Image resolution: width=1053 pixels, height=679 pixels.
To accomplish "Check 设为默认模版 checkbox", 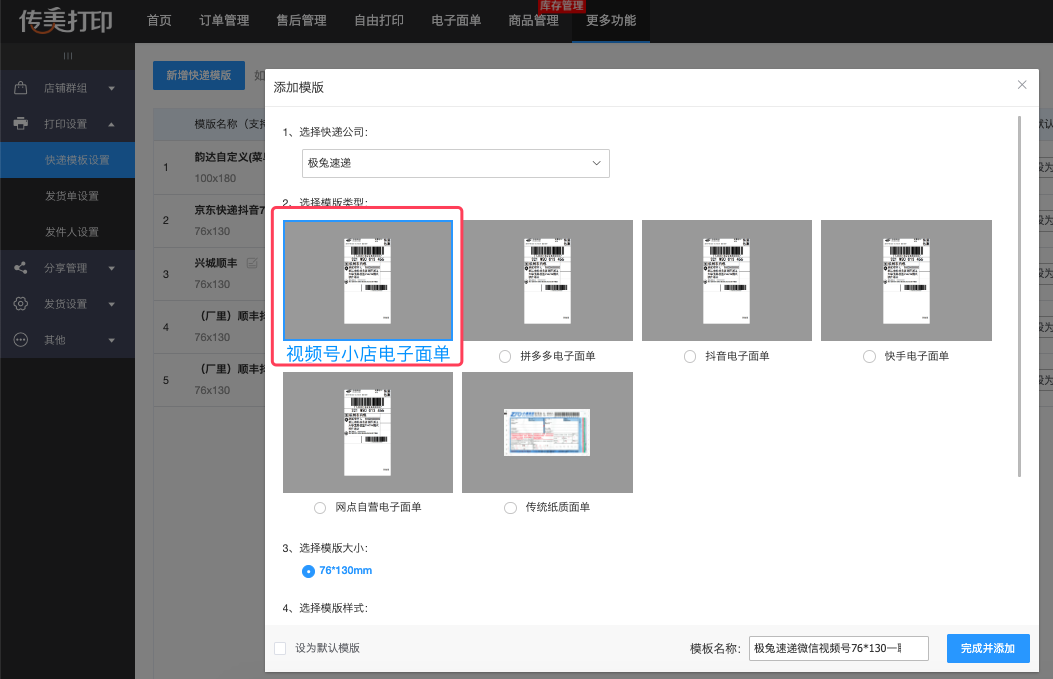I will [280, 648].
